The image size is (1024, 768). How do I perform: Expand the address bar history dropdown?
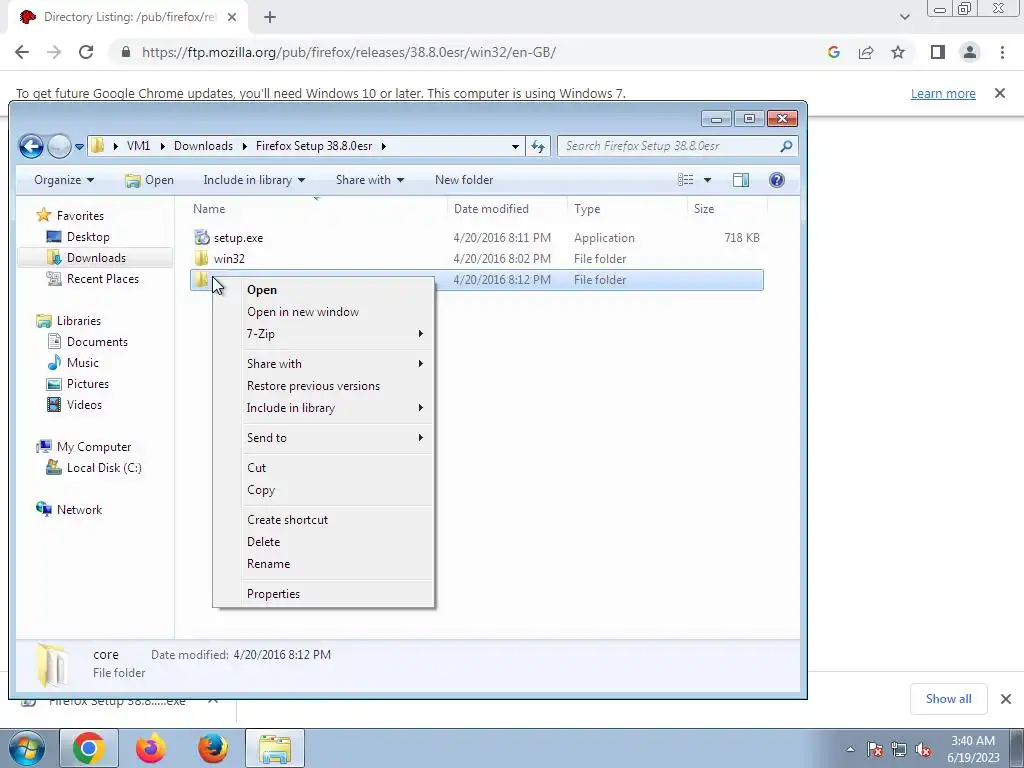tap(515, 146)
